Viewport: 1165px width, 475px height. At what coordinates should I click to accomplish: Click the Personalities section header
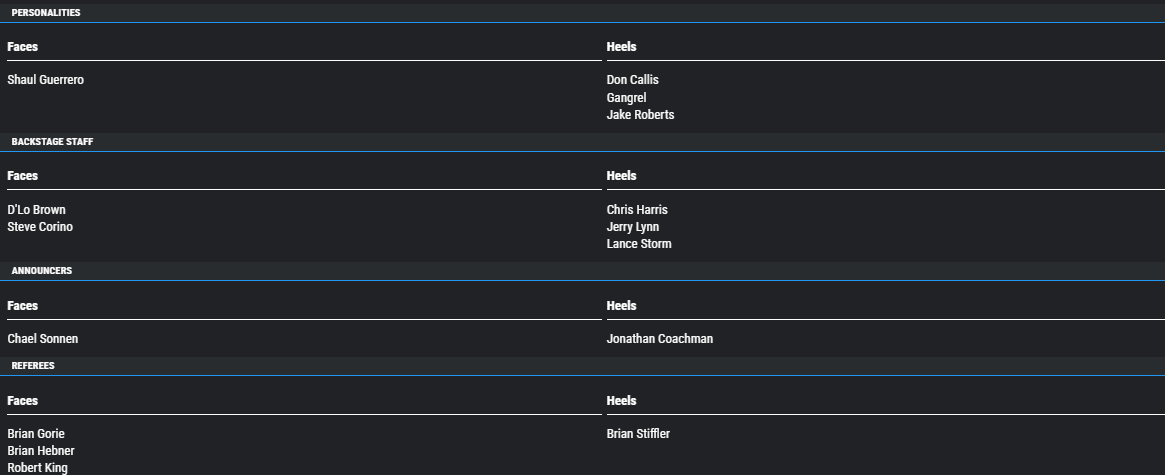pos(46,13)
